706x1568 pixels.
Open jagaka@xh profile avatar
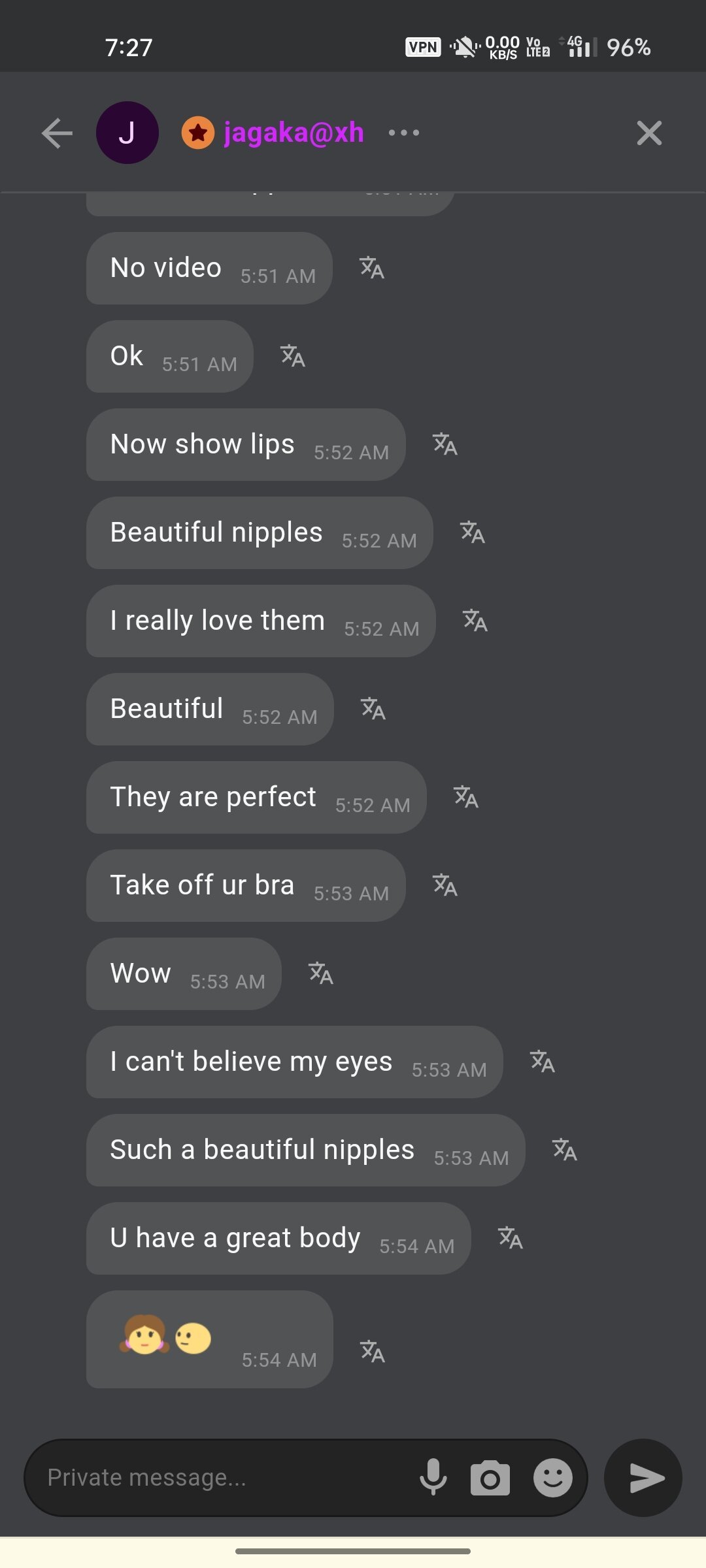click(x=127, y=133)
